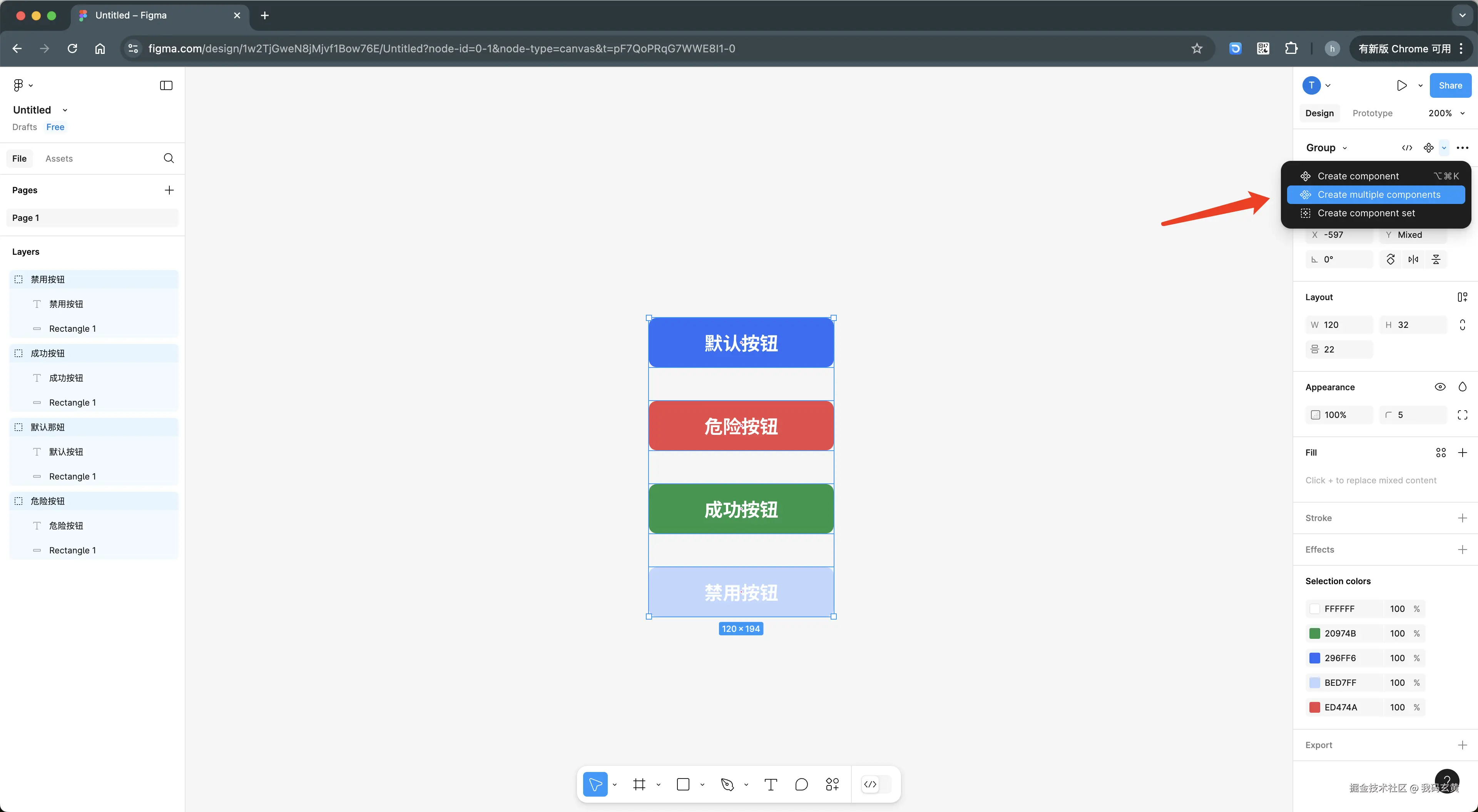Select the Frame tool in bottom toolbar
1478x812 pixels.
pos(639,784)
